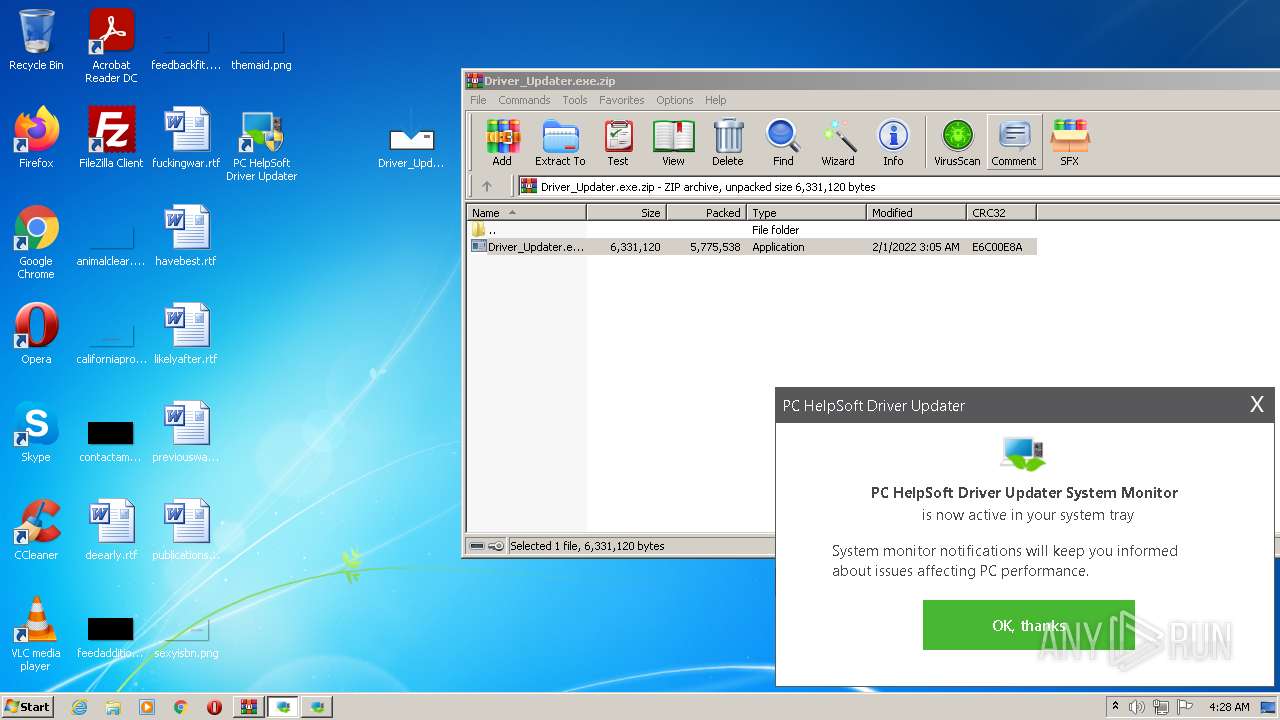Click the Action Center flag tray icon
Viewport: 1280px width, 720px height.
(x=1185, y=707)
